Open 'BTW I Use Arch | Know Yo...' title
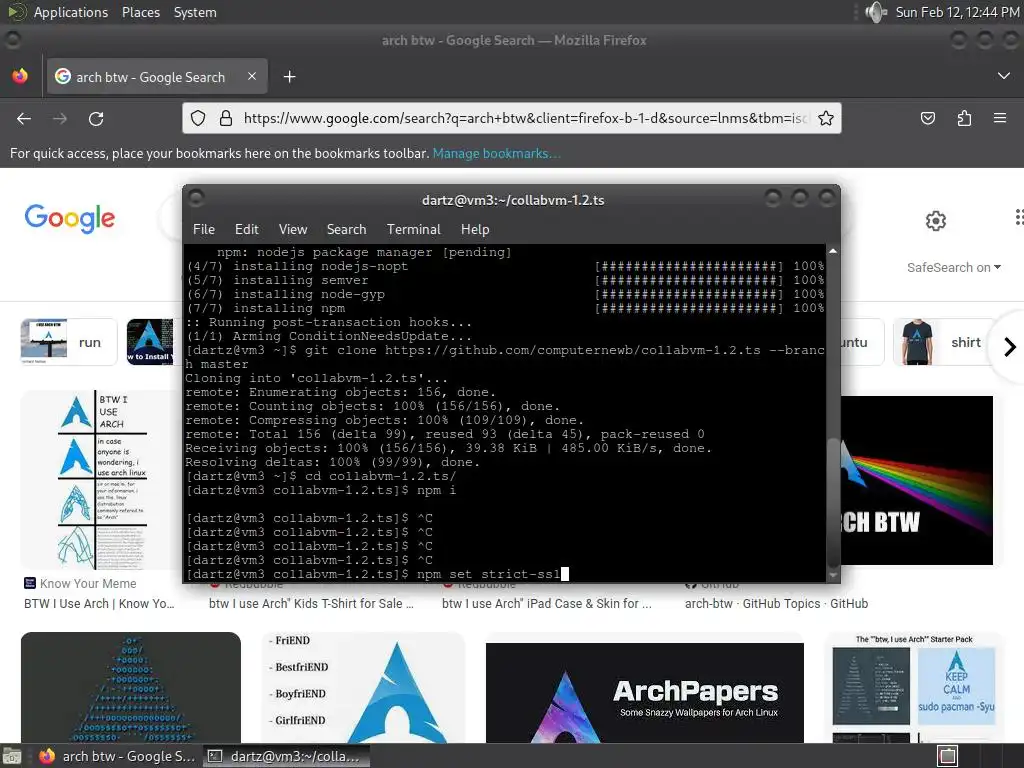Viewport: 1024px width, 768px height. (99, 603)
